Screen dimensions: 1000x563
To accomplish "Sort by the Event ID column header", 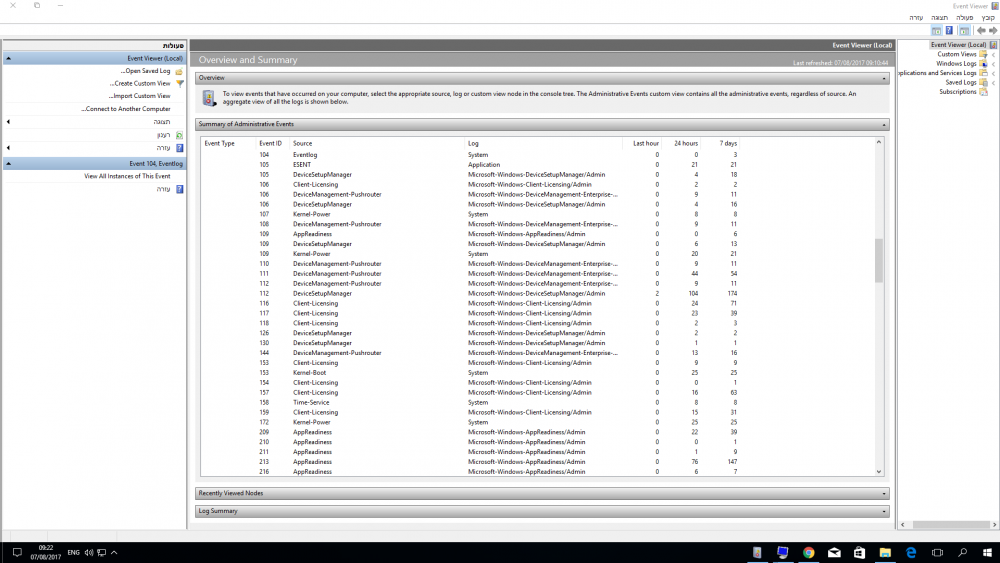I will pos(270,143).
